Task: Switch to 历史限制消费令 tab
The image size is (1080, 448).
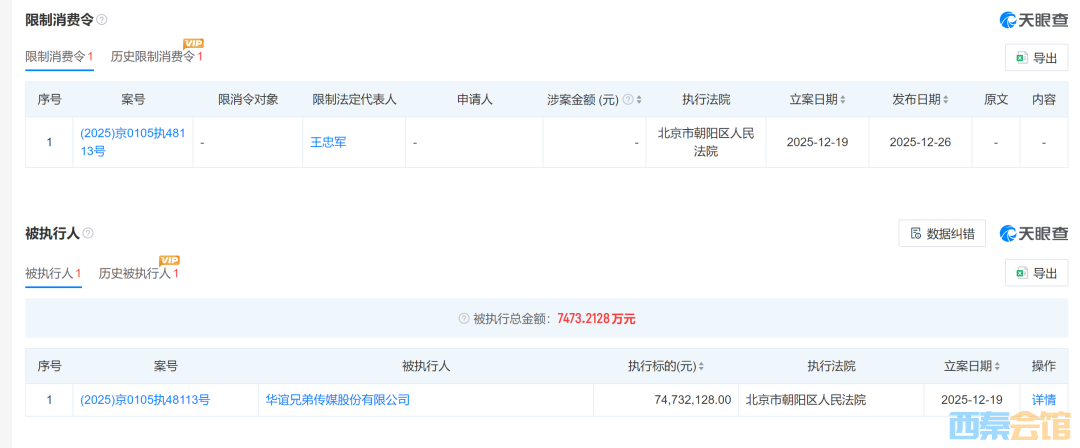Action: tap(153, 57)
